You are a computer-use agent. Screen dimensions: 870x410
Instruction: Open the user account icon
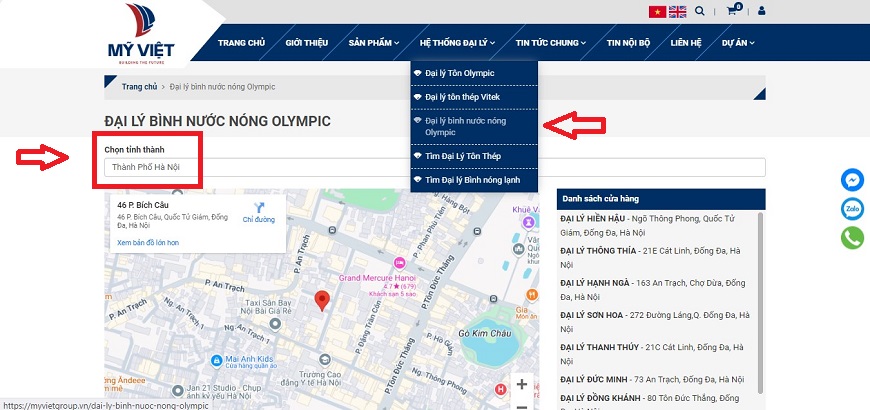[x=761, y=11]
